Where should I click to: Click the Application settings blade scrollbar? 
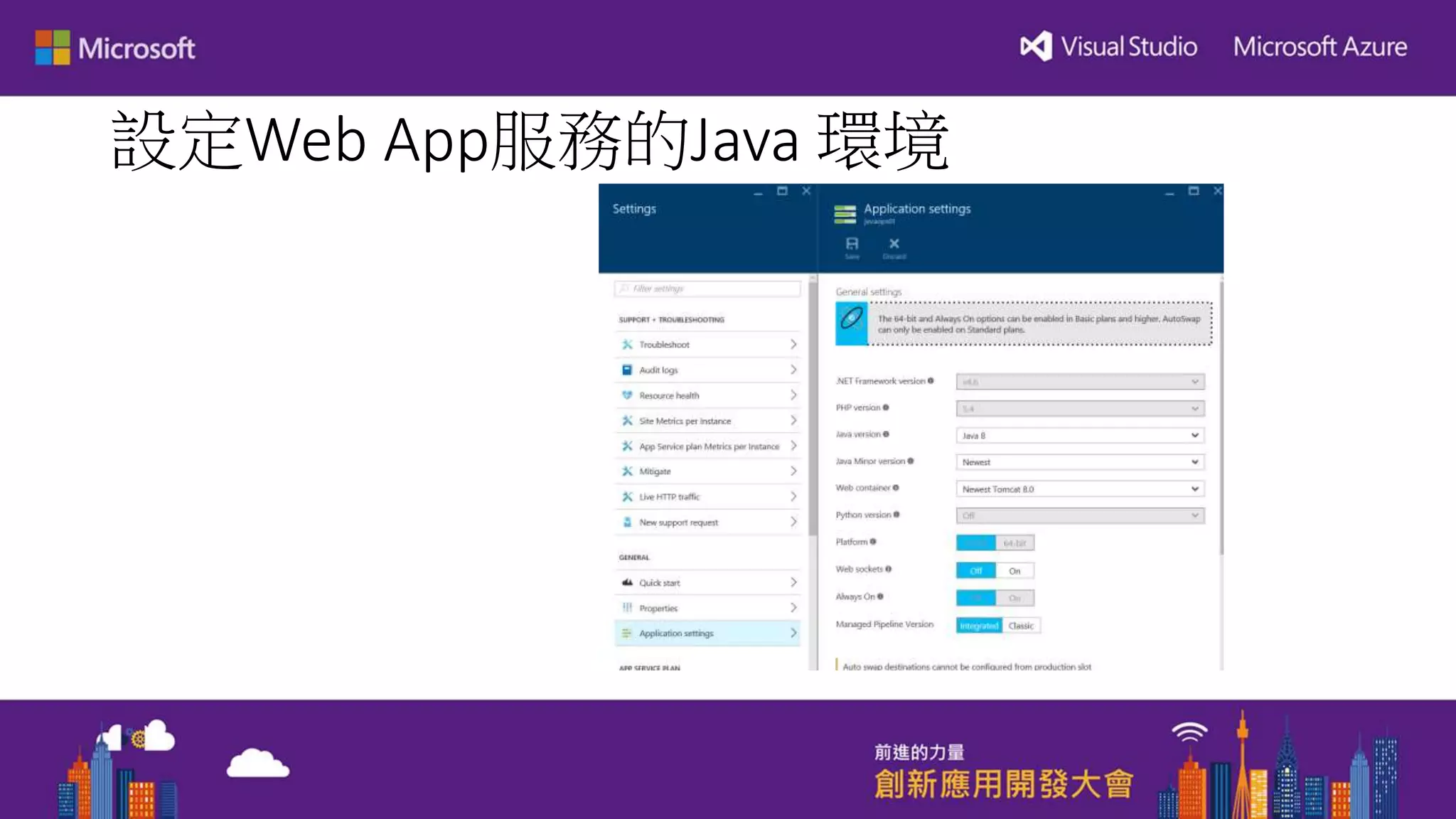[x=1221, y=418]
